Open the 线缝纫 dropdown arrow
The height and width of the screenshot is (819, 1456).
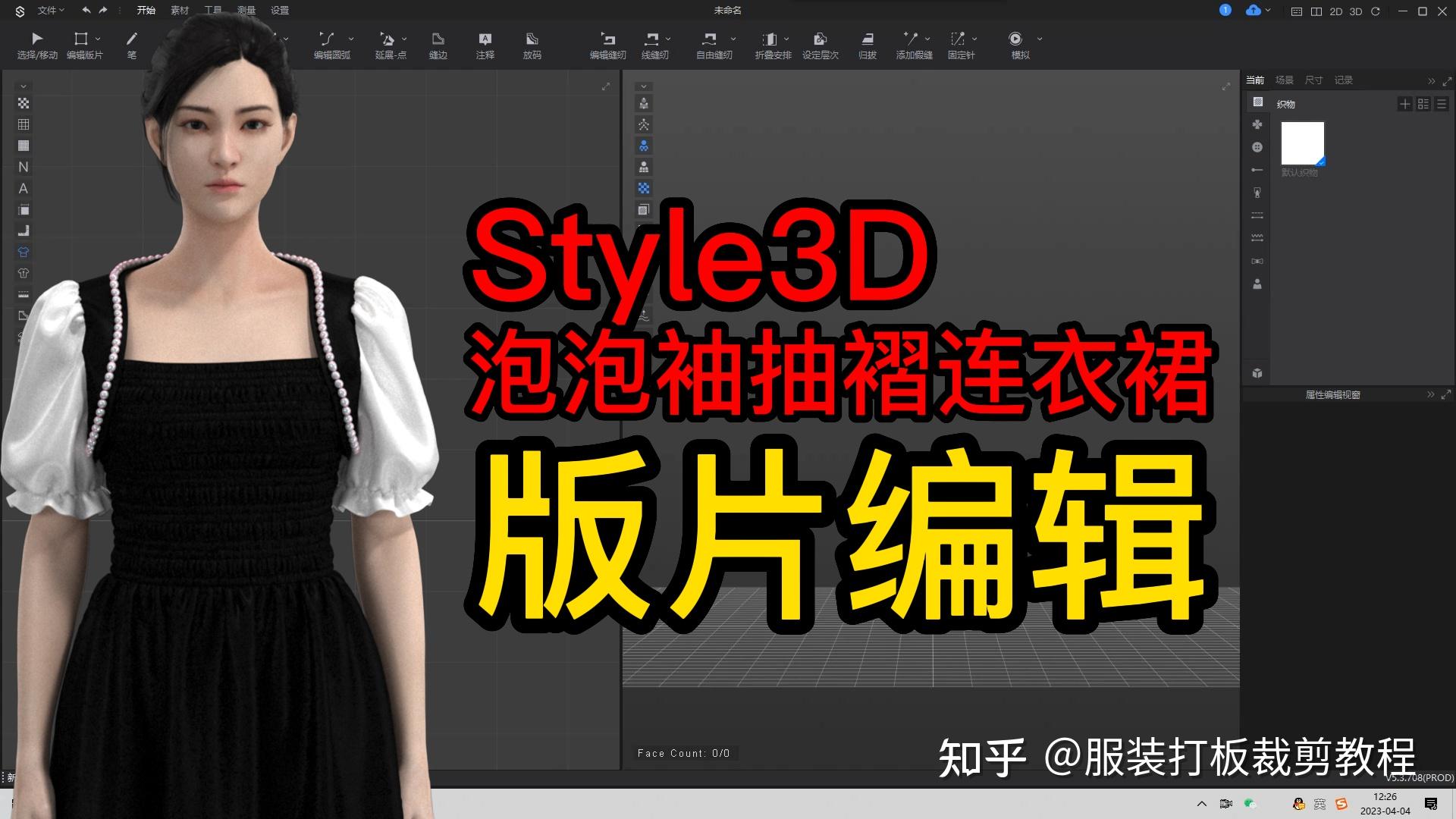667,38
